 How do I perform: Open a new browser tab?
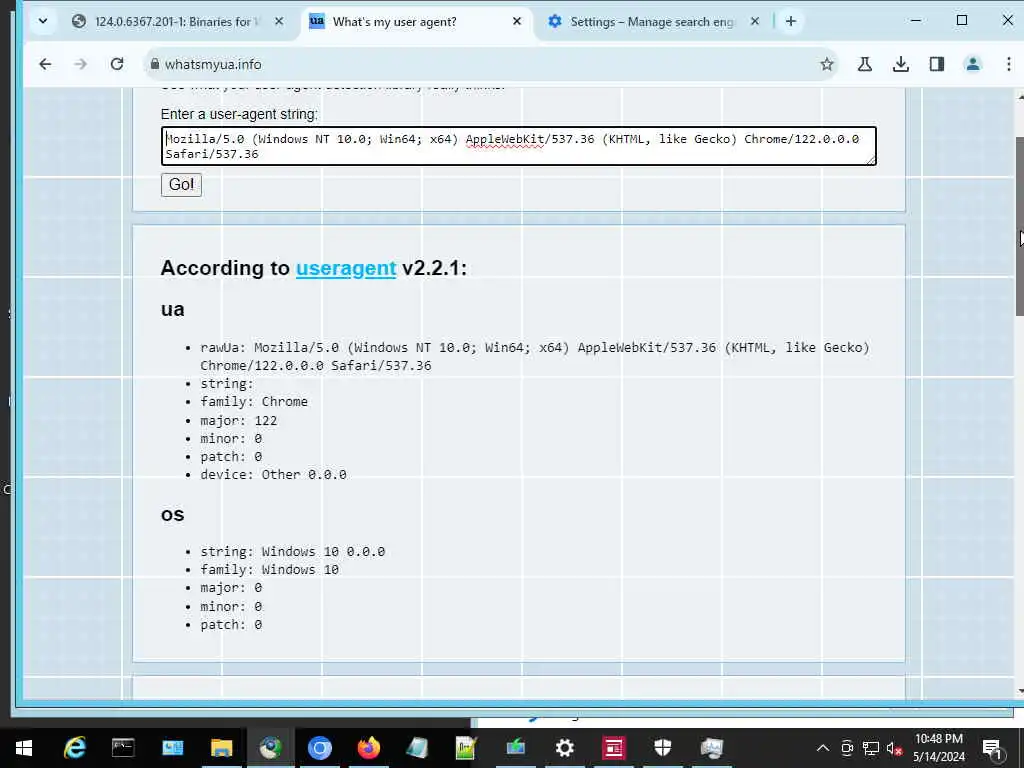[791, 22]
